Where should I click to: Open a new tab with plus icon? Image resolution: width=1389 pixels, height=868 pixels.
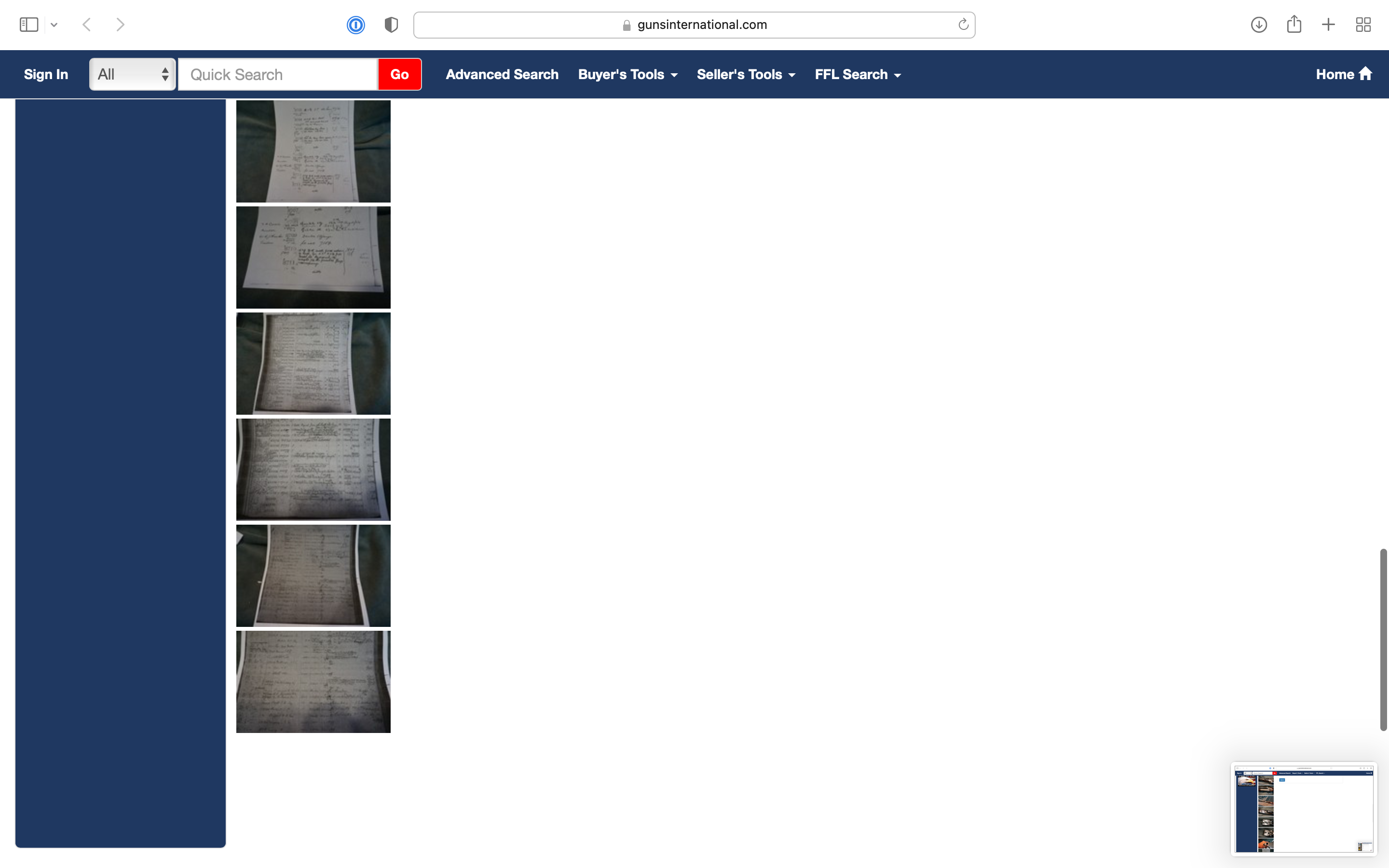pyautogui.click(x=1328, y=25)
